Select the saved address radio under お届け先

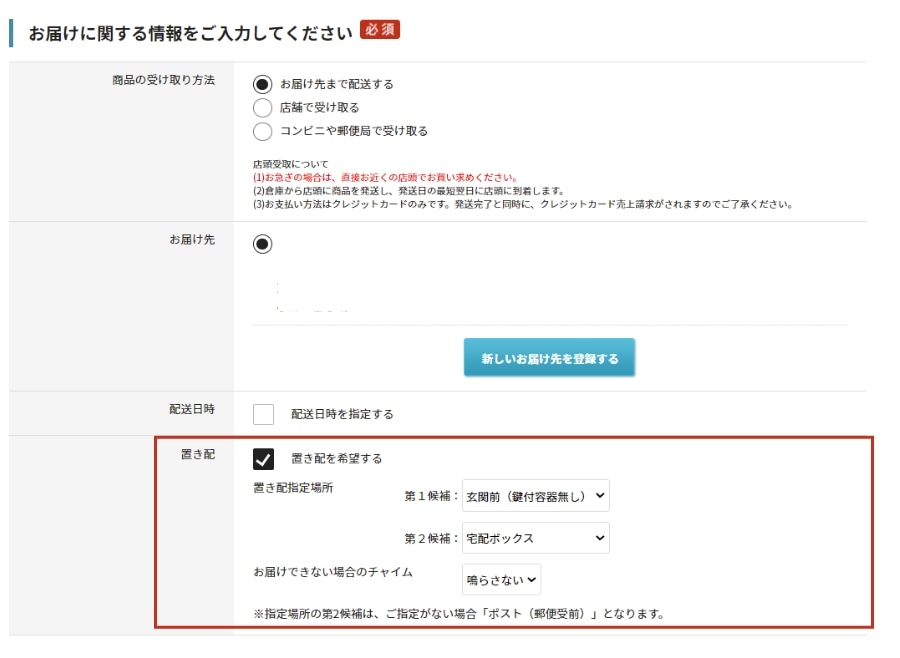[262, 244]
